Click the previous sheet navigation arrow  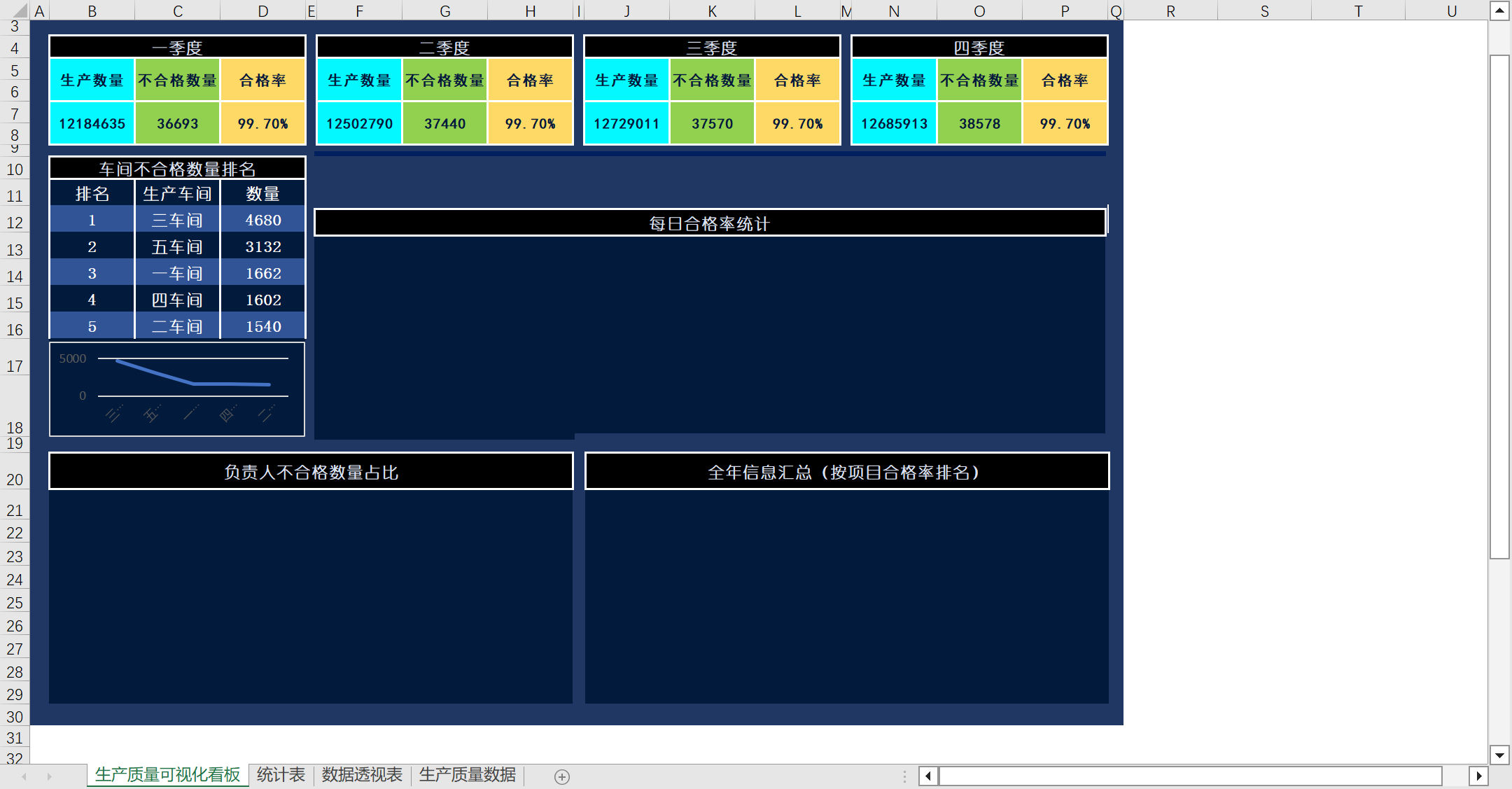coord(24,776)
